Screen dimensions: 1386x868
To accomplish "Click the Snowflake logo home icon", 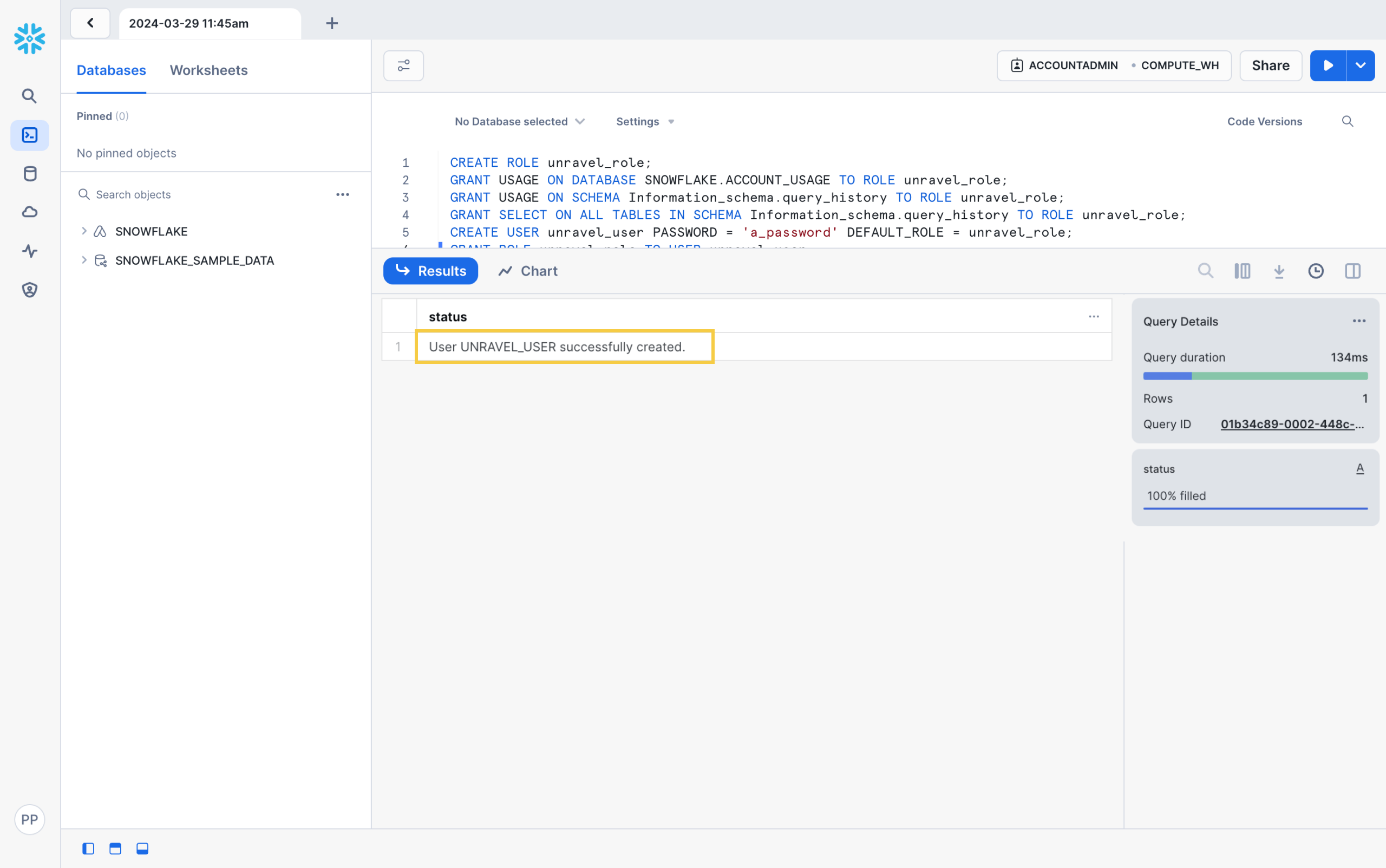I will tap(29, 38).
